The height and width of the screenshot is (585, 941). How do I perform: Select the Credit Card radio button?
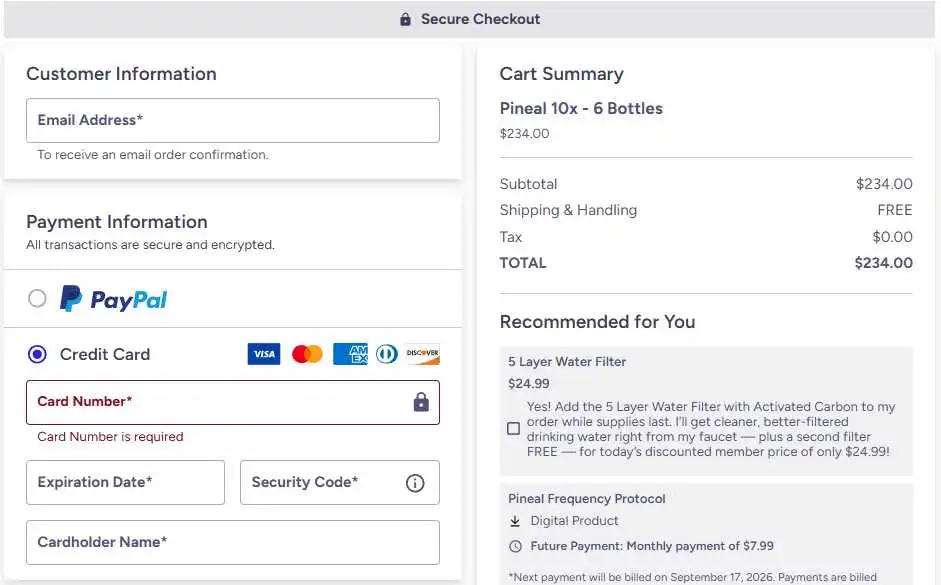37,355
